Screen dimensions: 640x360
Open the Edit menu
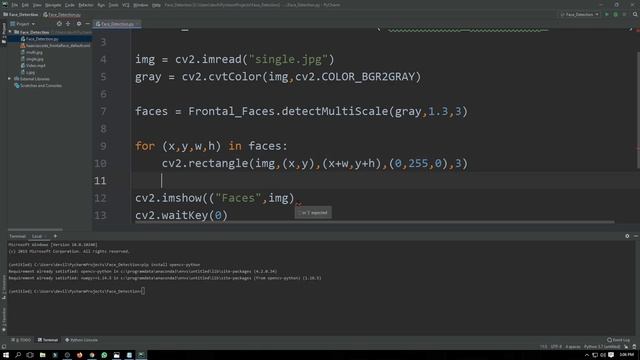point(25,5)
